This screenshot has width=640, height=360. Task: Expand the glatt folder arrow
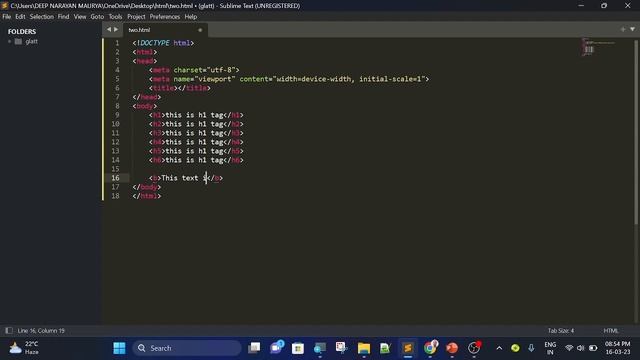coord(9,41)
